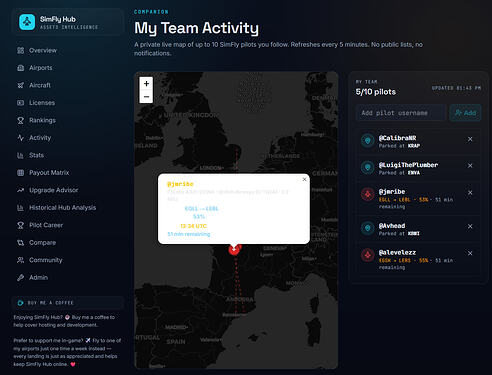492x375 pixels.
Task: Click the @Avhead parked location icon
Action: coord(368,228)
